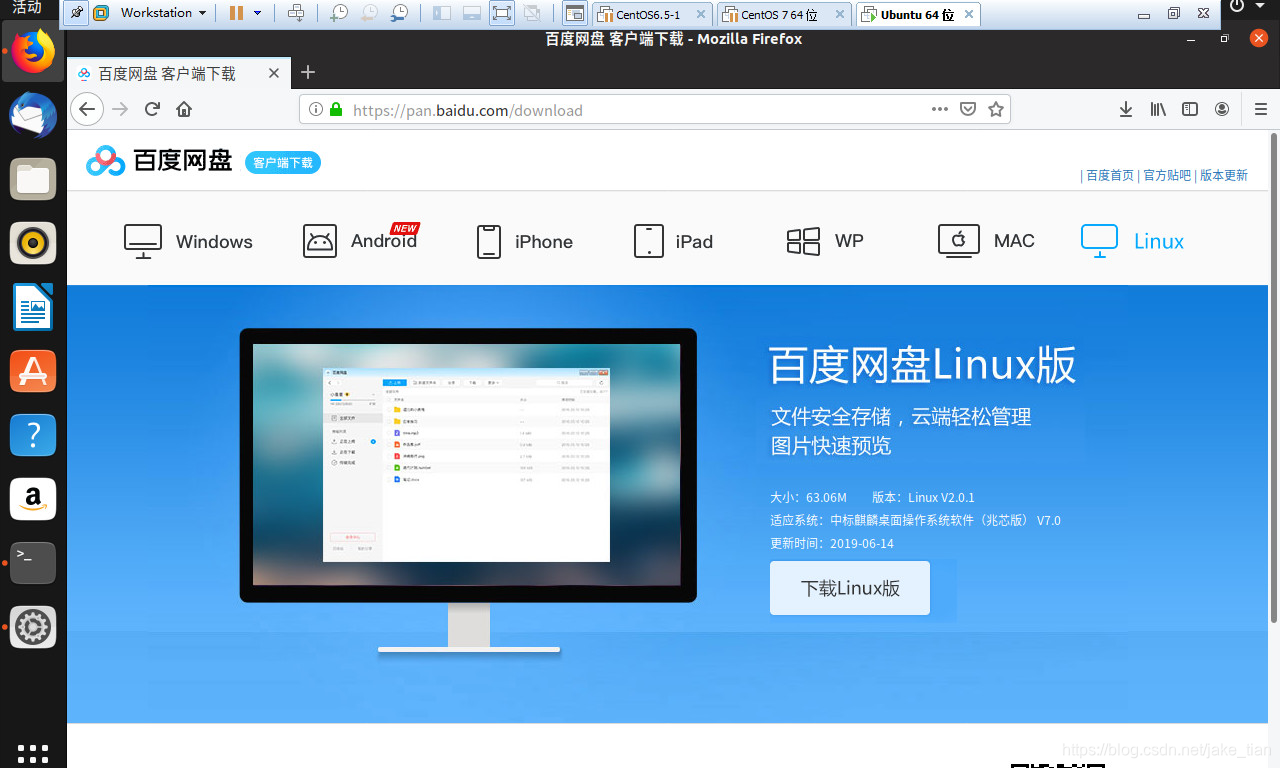The height and width of the screenshot is (768, 1280).
Task: Show site information for pan.baidu.com
Action: [x=316, y=110]
